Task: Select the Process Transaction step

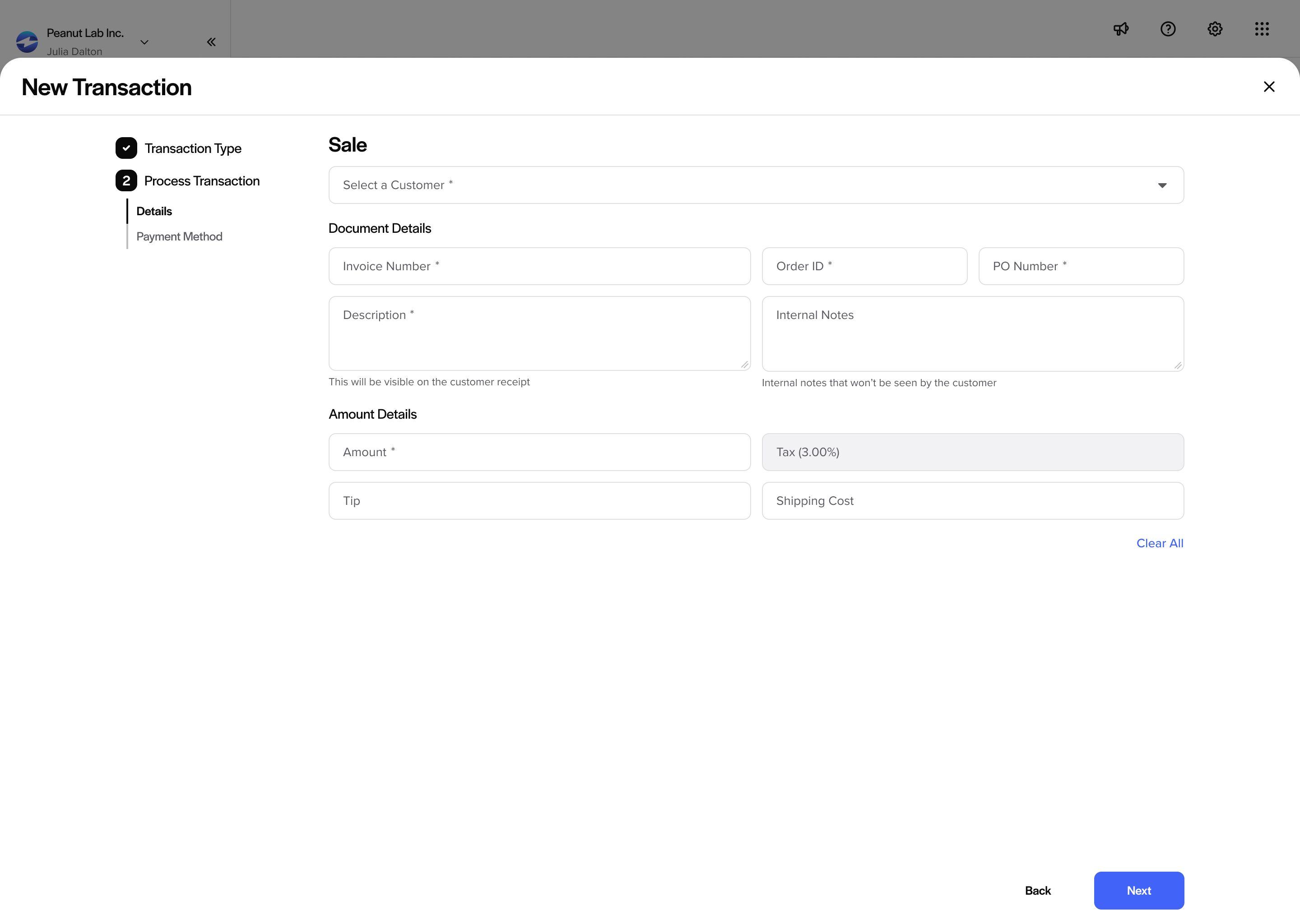Action: [x=202, y=181]
